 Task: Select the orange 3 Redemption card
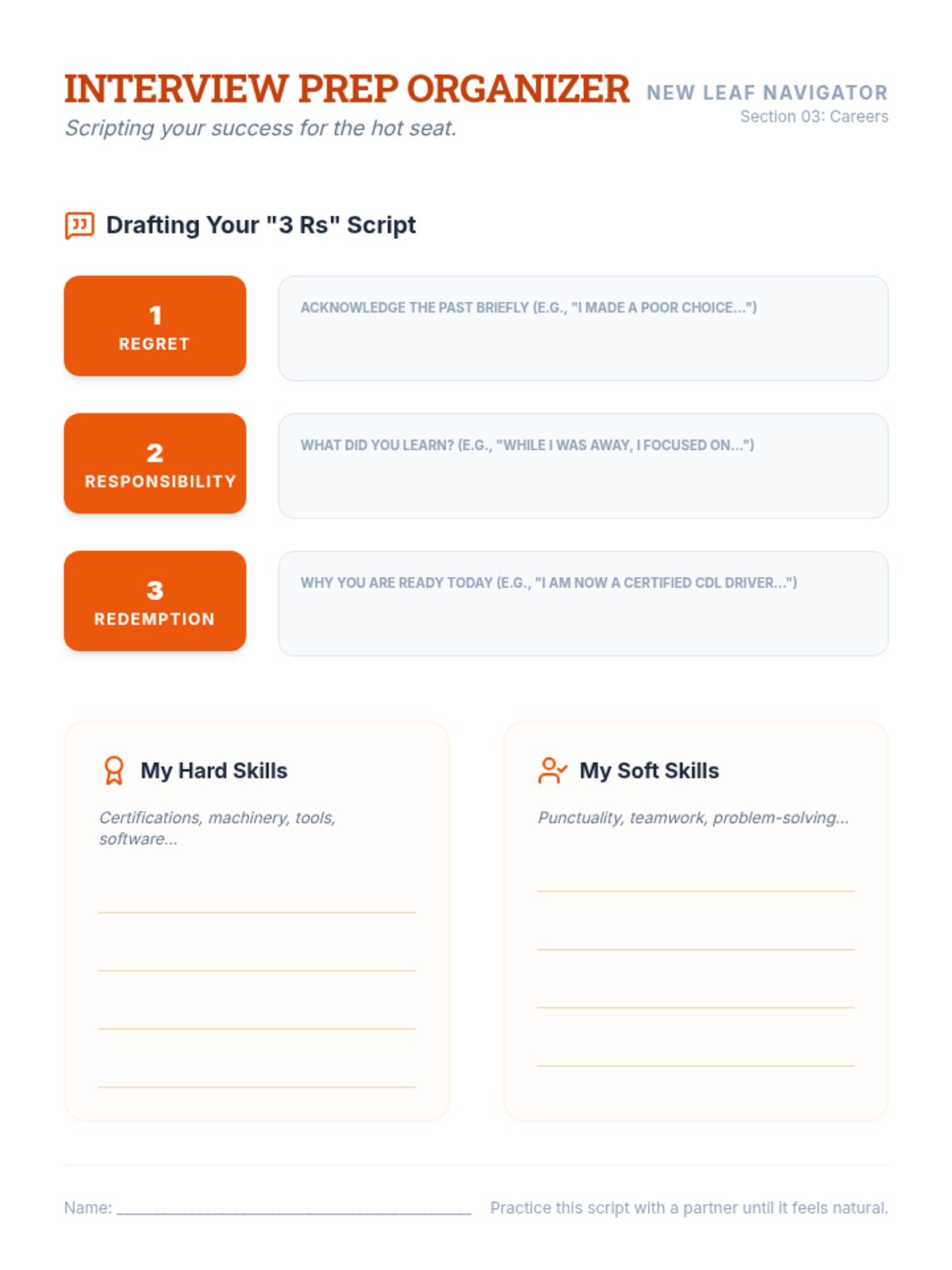click(x=155, y=601)
